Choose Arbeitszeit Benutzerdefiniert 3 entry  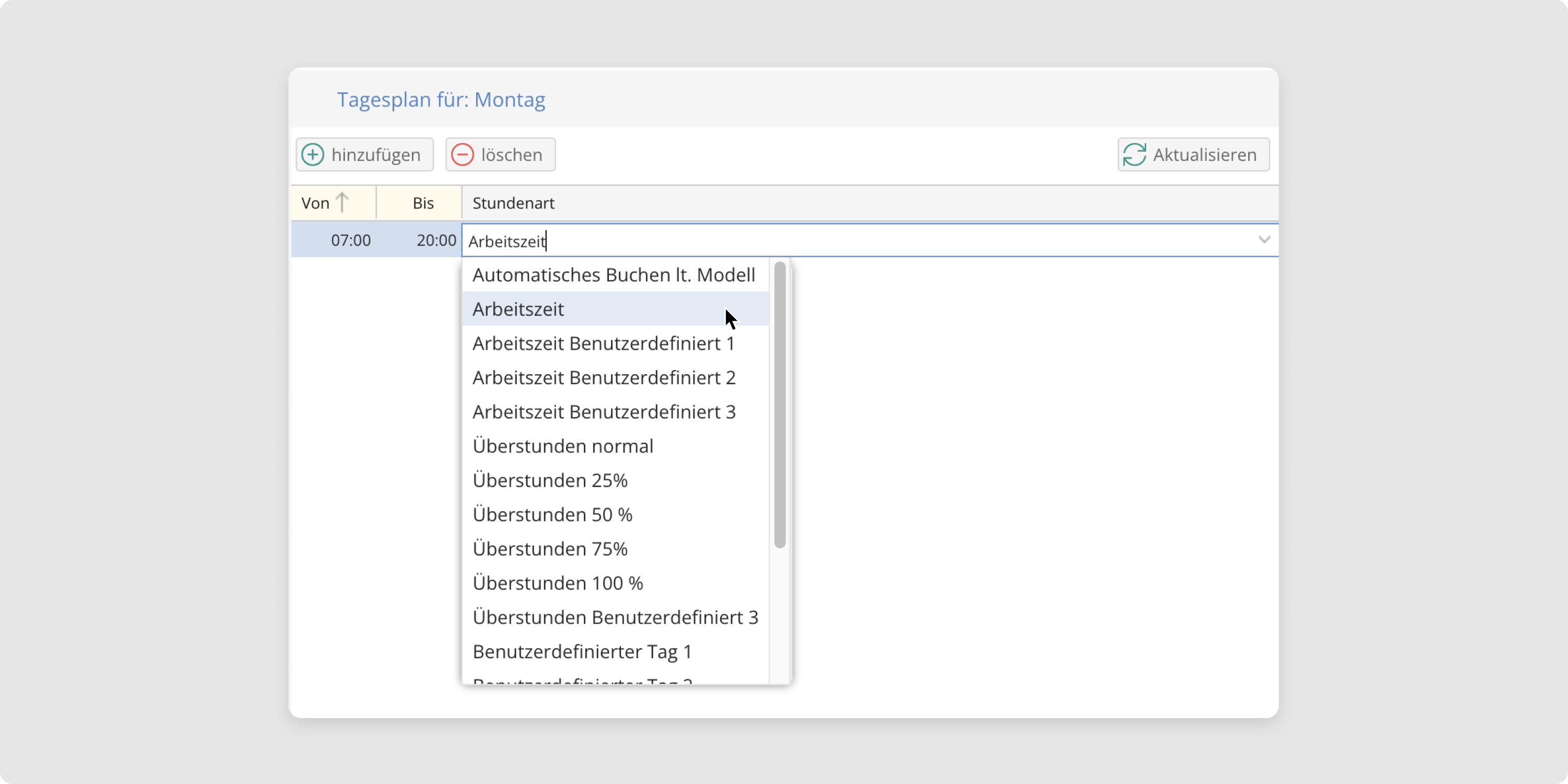point(604,412)
